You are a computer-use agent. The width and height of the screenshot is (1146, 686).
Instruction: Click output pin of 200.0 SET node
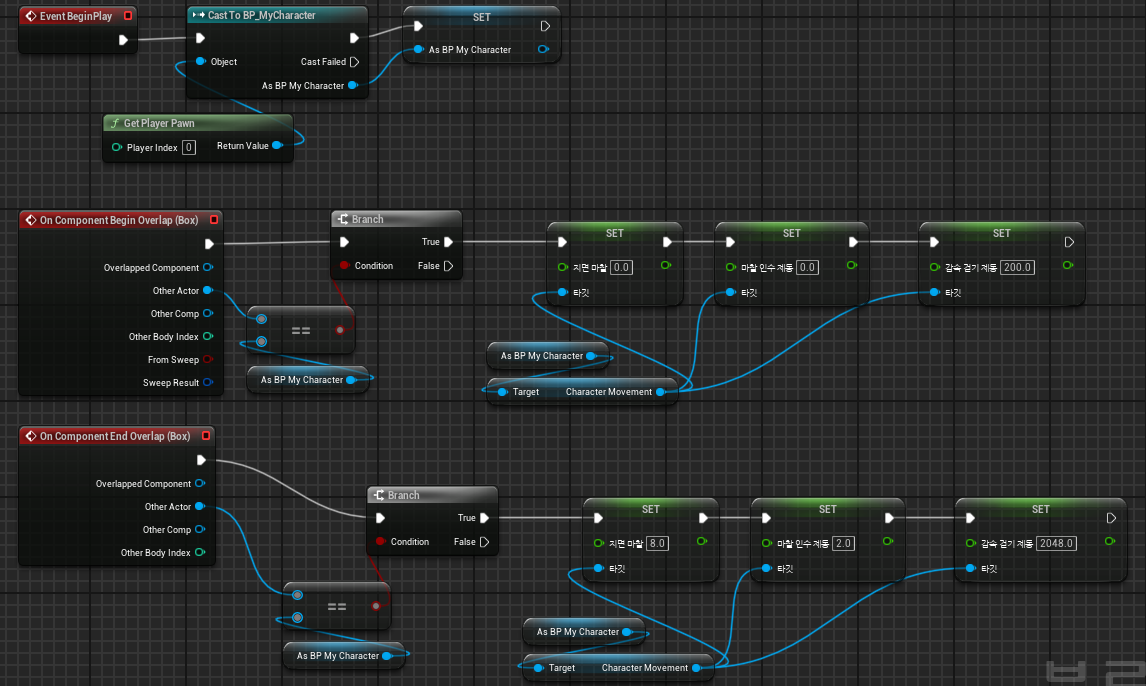point(1068,265)
